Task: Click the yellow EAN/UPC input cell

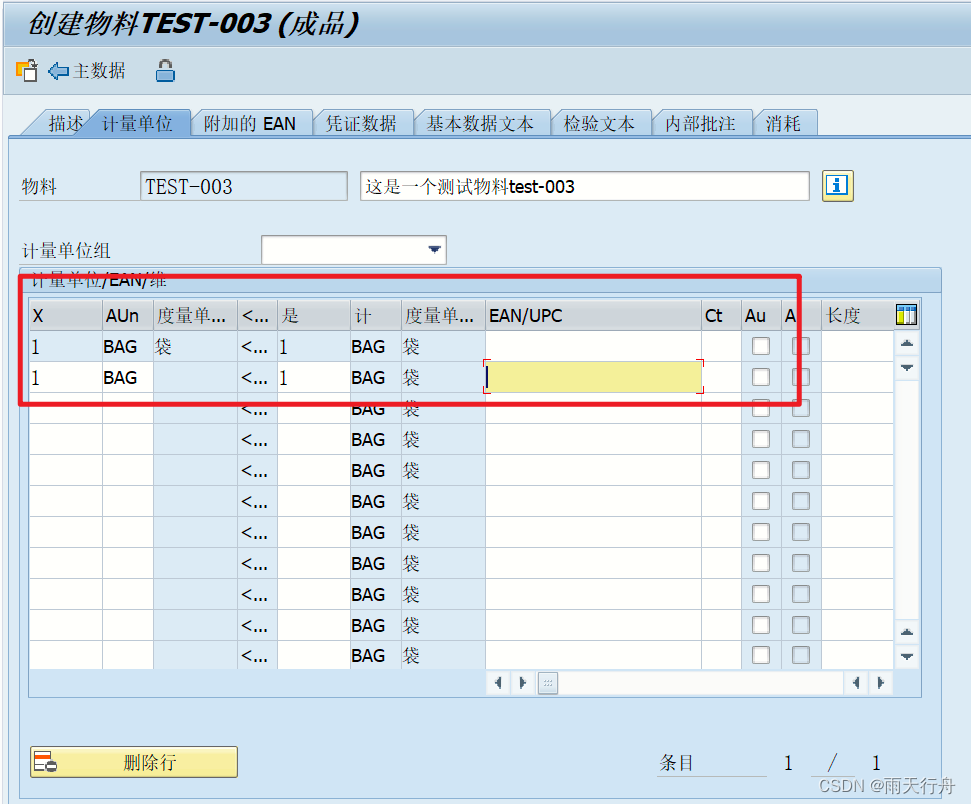Action: tap(590, 377)
